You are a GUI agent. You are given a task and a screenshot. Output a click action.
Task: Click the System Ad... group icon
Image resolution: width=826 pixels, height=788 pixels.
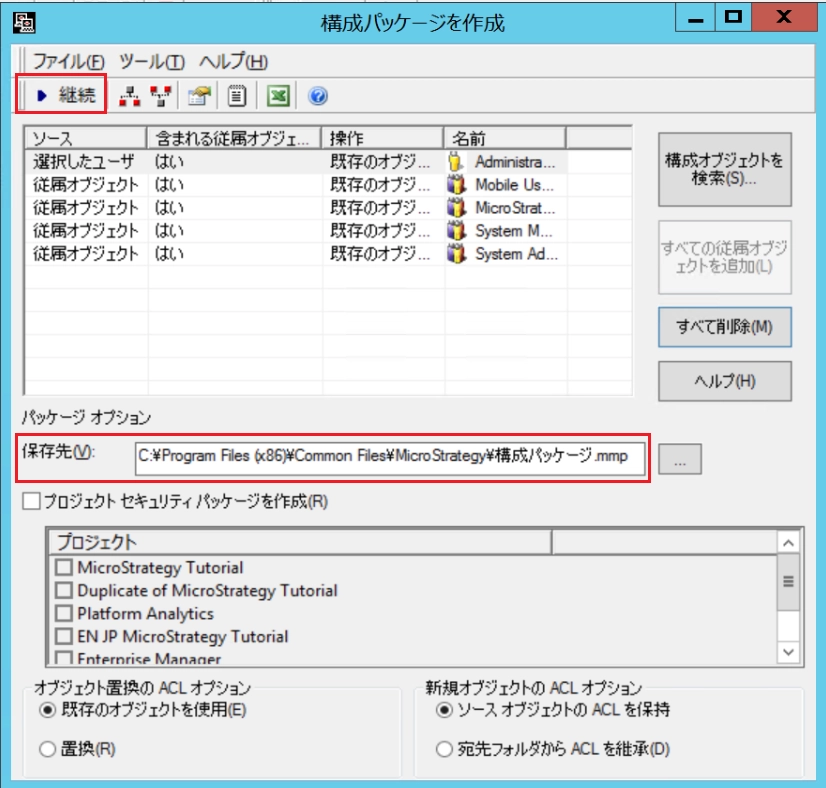[x=456, y=254]
